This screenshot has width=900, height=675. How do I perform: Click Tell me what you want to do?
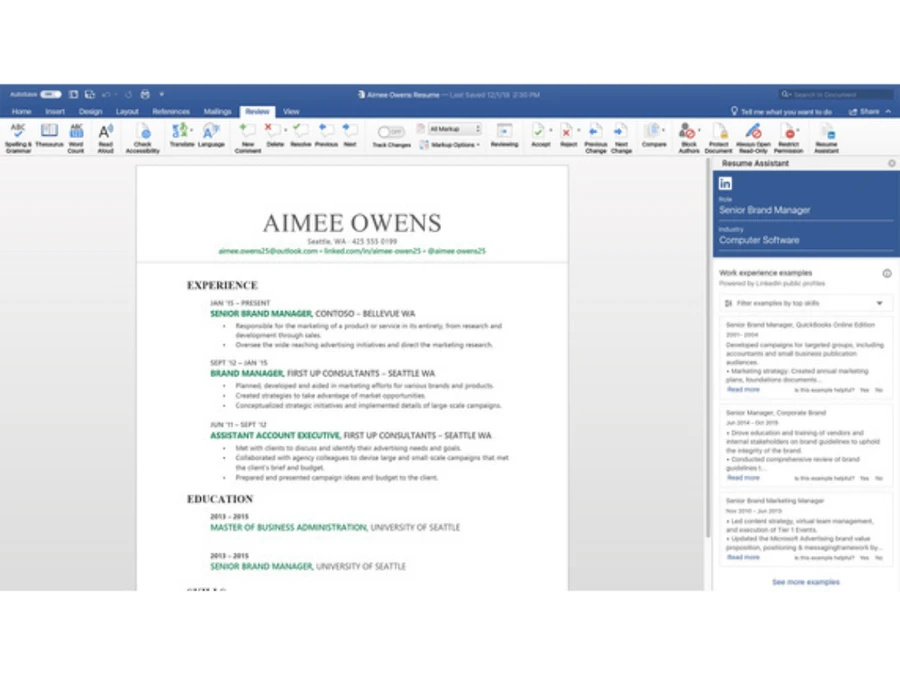(781, 111)
